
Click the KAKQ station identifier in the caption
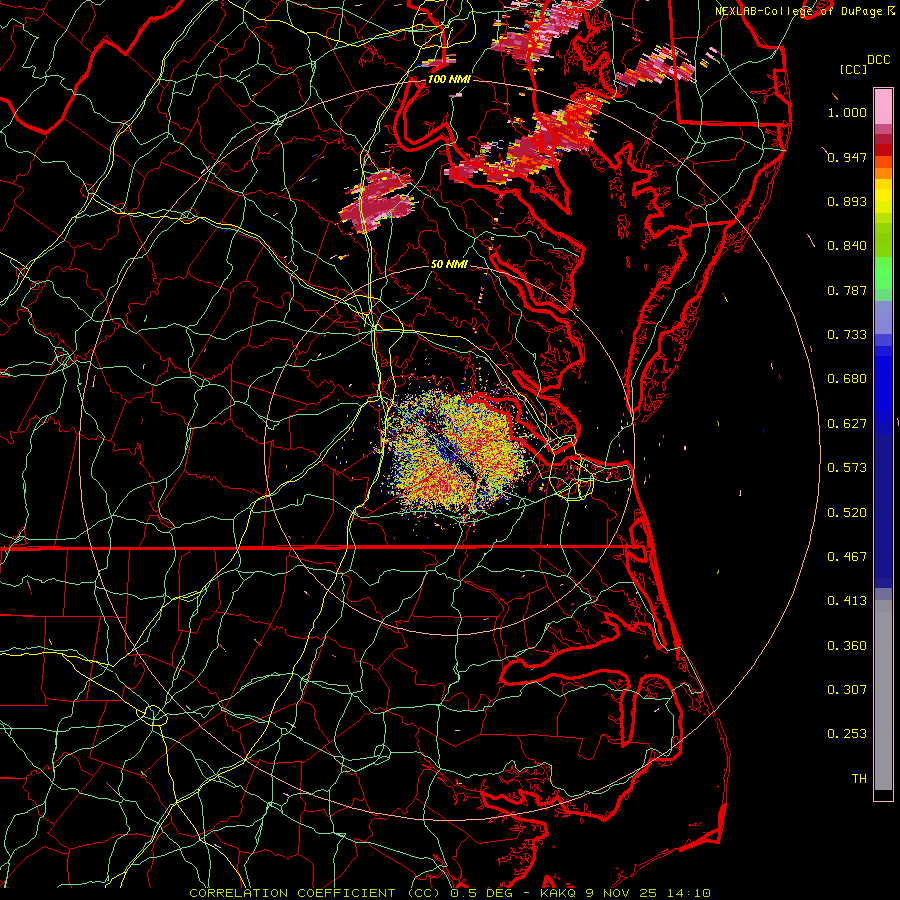559,893
